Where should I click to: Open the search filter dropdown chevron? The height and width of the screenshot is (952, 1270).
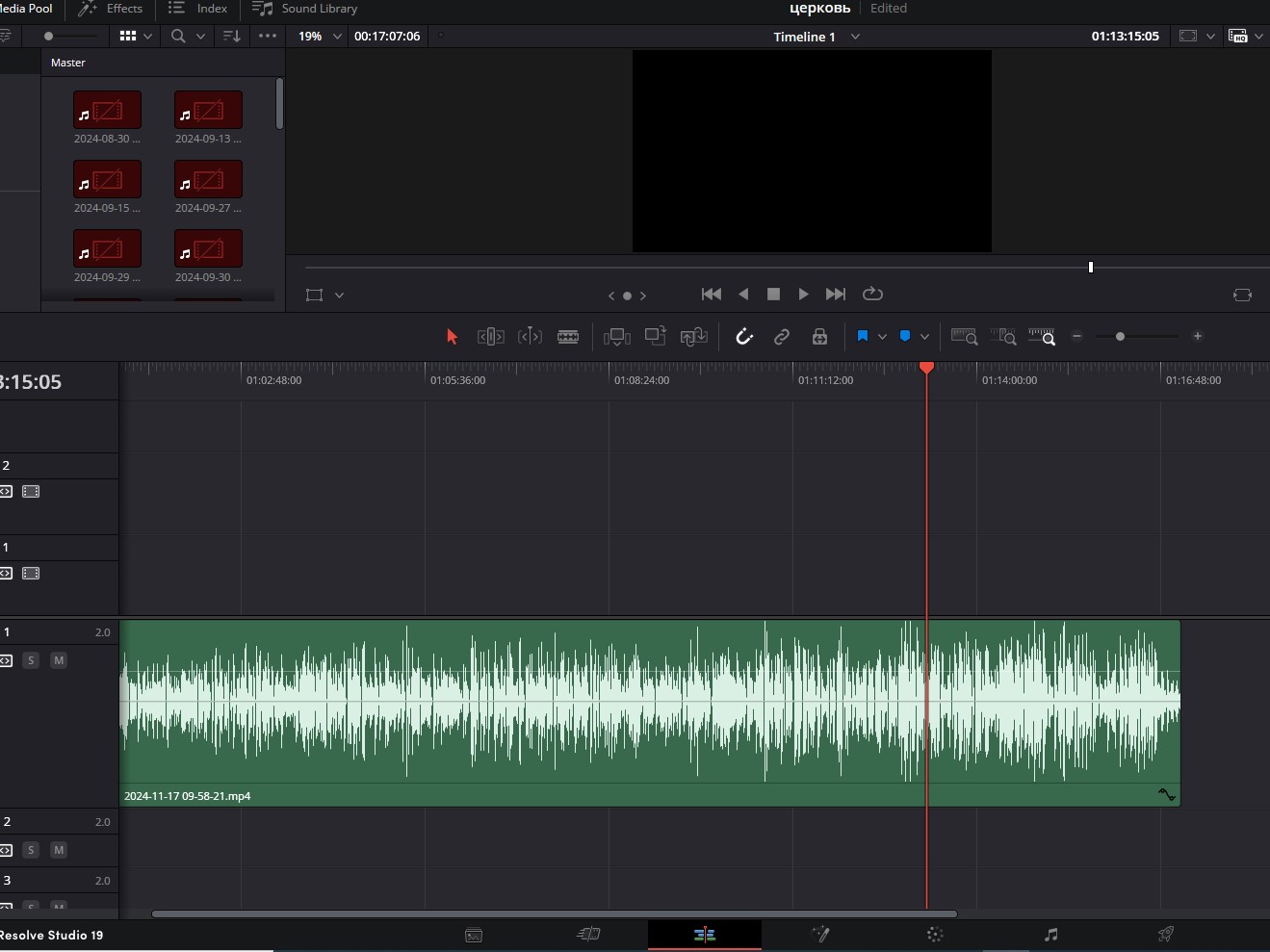point(200,36)
